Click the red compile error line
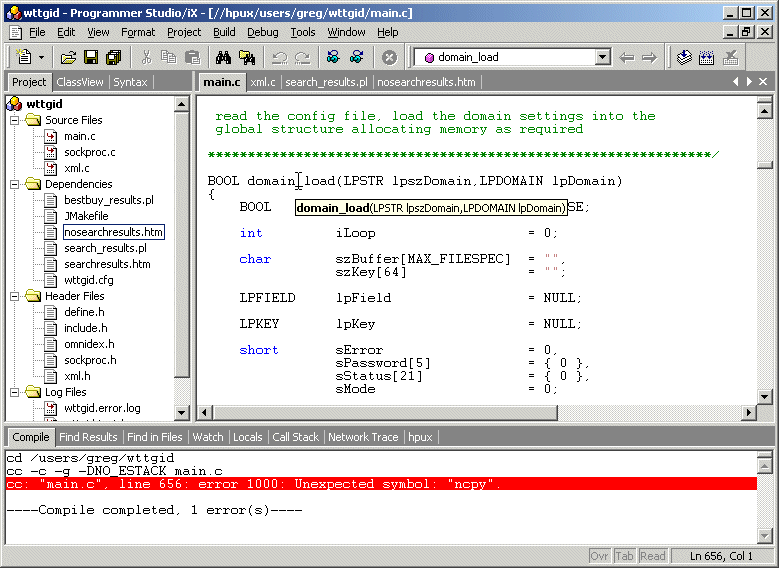 tap(381, 484)
